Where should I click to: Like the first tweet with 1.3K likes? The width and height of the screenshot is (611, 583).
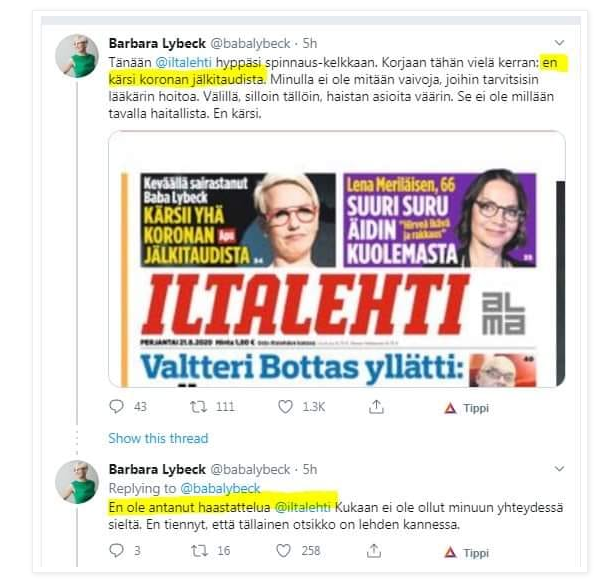tap(285, 407)
